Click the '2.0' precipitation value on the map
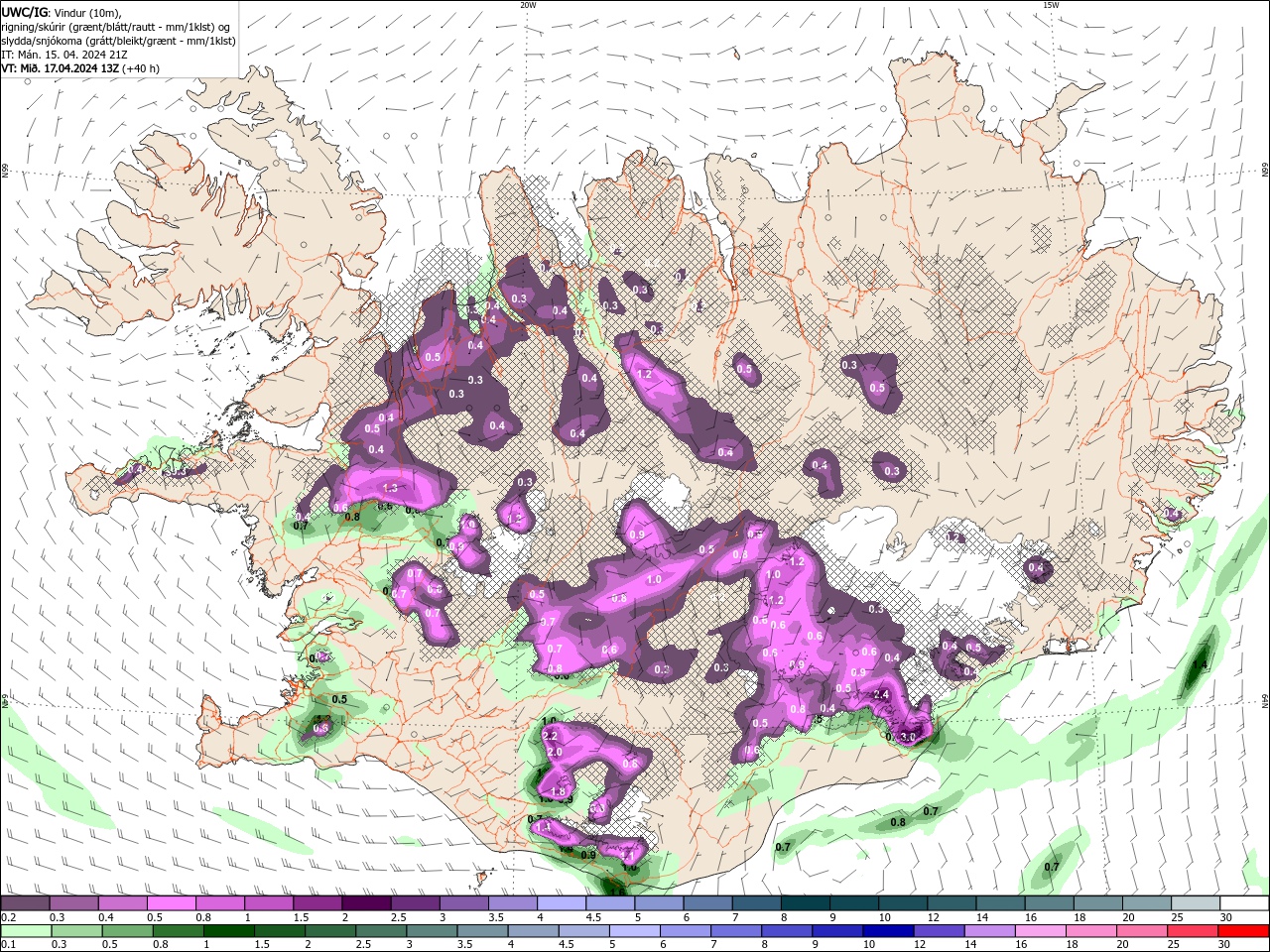1270x952 pixels. point(555,753)
